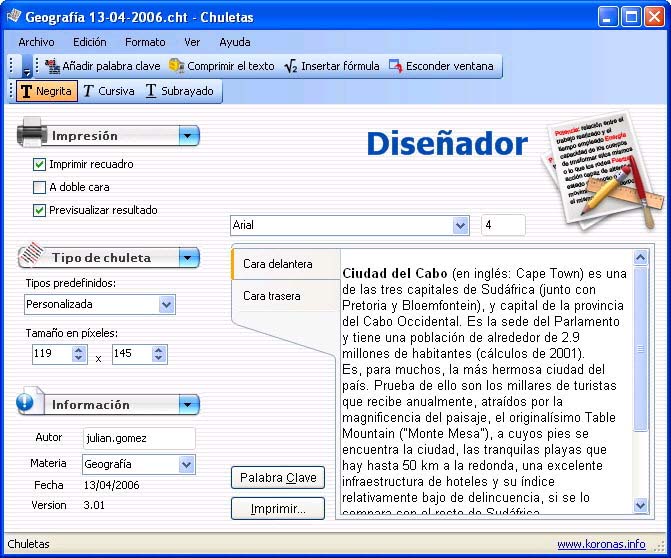The width and height of the screenshot is (671, 558).
Task: Toggle Subrayado underline formatting
Action: 180,91
